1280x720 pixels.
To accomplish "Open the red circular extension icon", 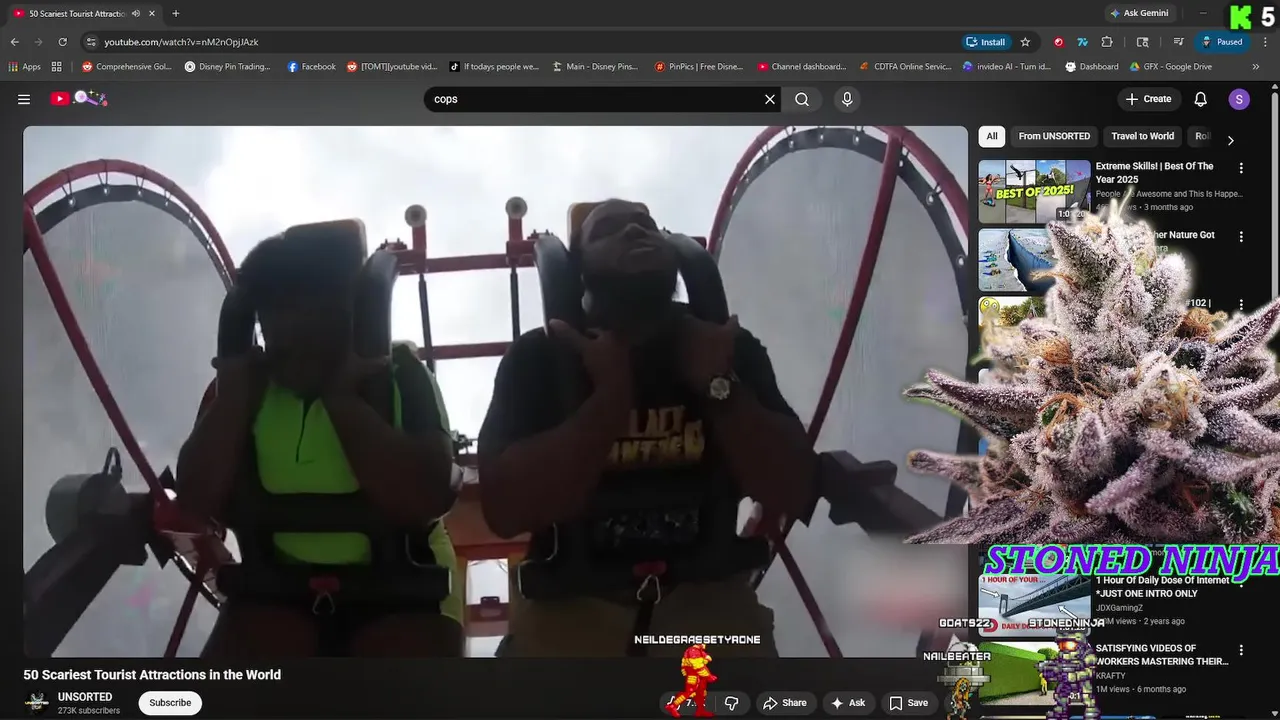I will [1058, 42].
